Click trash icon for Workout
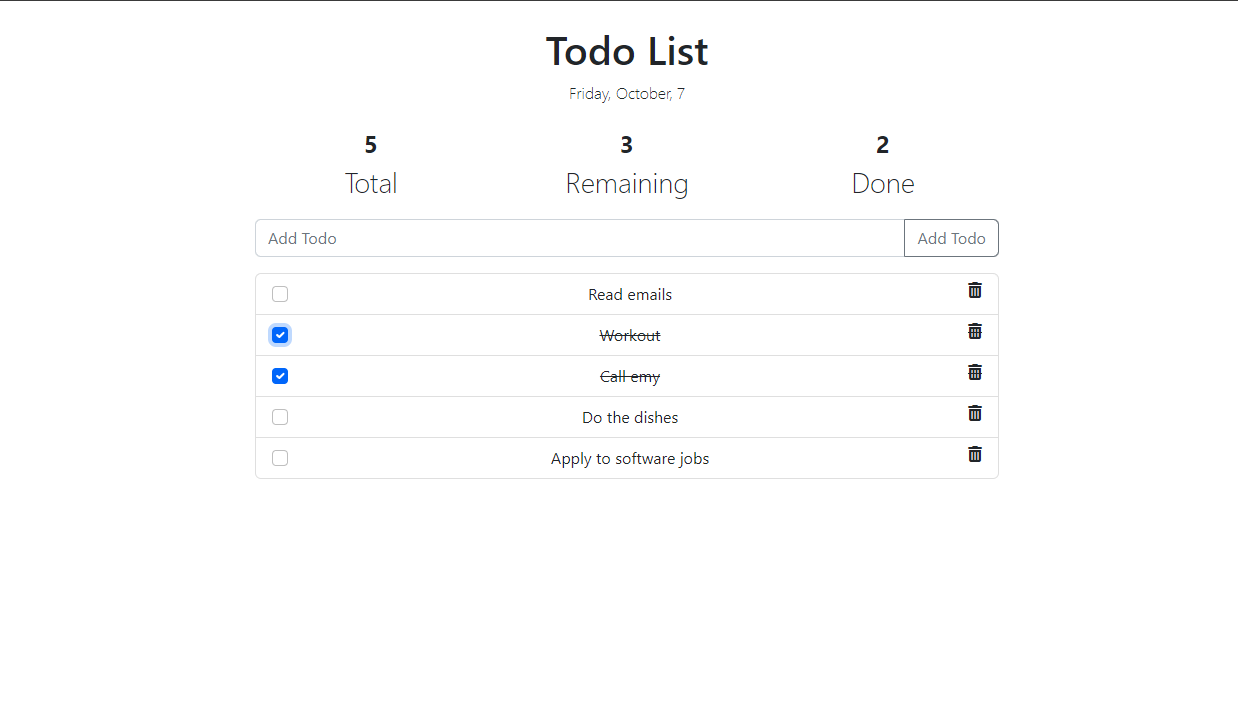 coord(975,331)
